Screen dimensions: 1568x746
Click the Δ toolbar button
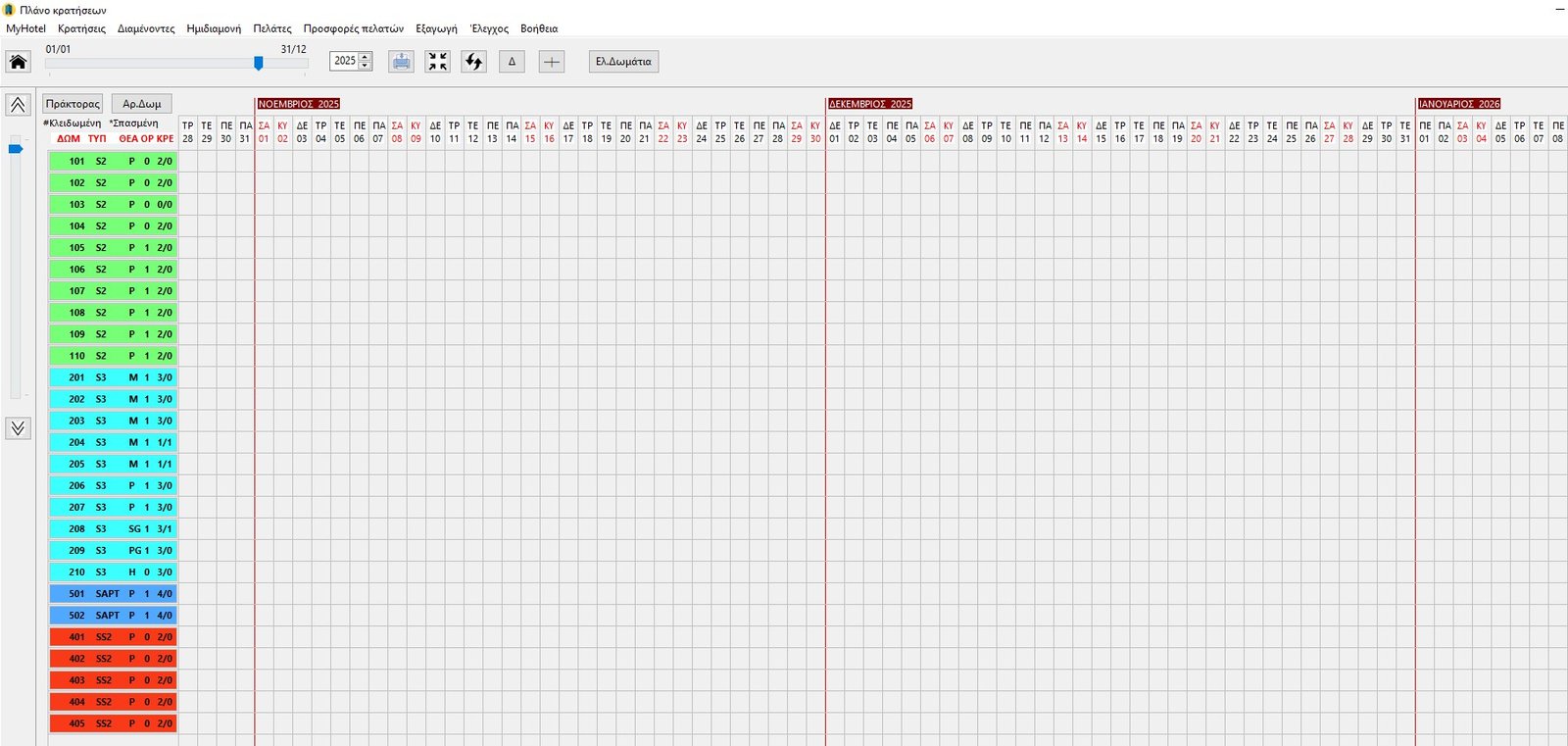(512, 62)
